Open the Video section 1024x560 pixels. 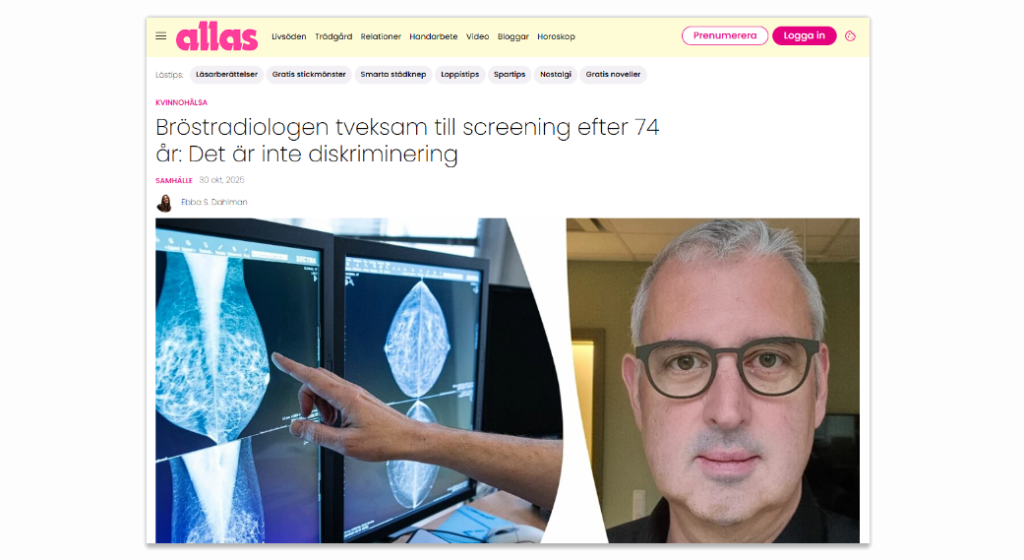(x=477, y=37)
